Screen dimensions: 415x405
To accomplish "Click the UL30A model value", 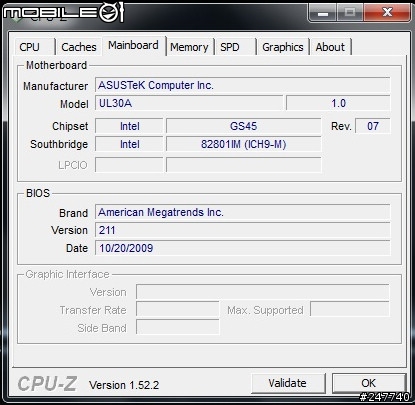I will (x=189, y=103).
